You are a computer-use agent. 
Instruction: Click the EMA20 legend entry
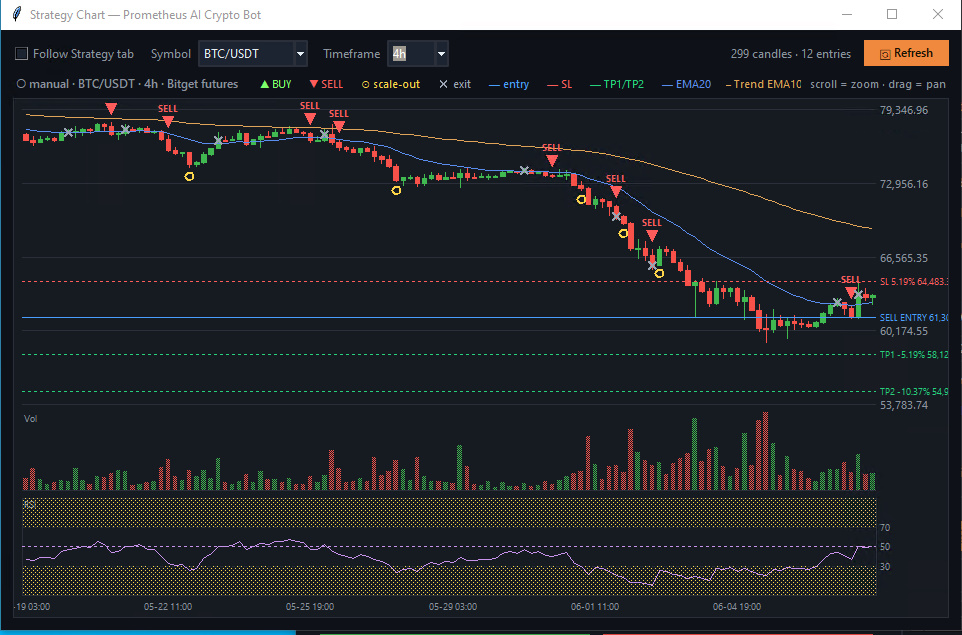pyautogui.click(x=687, y=85)
